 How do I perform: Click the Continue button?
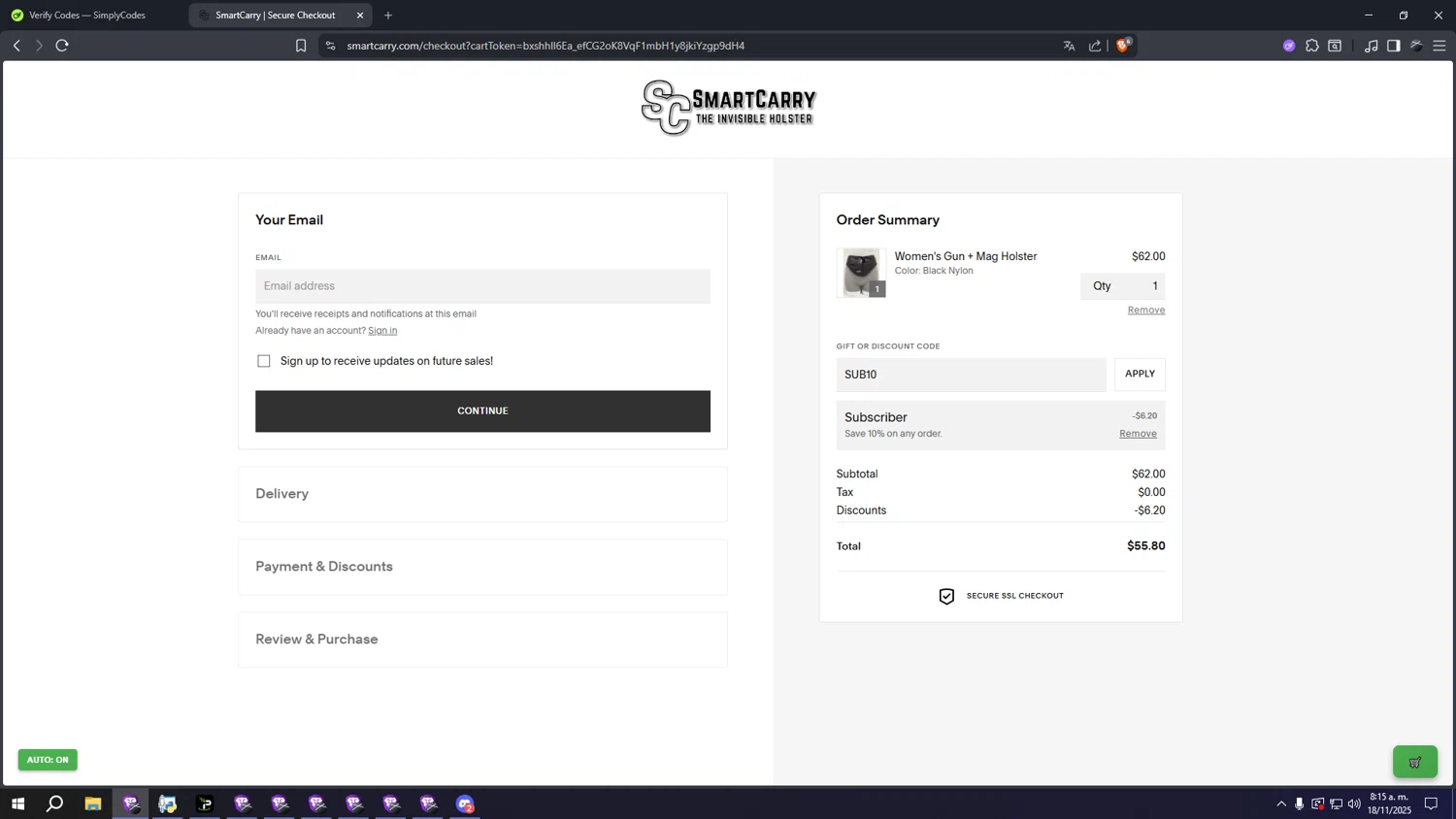pos(482,411)
